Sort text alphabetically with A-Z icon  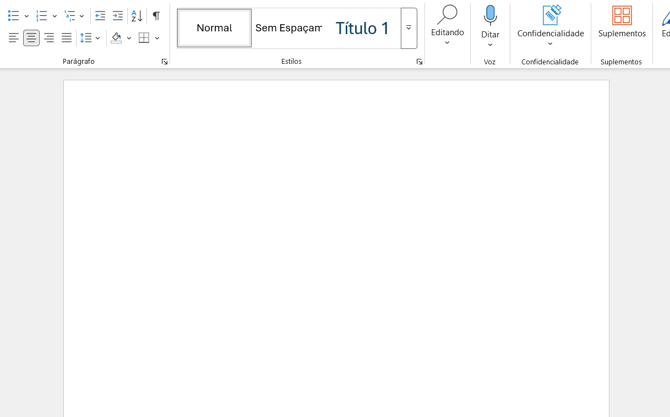coord(137,16)
